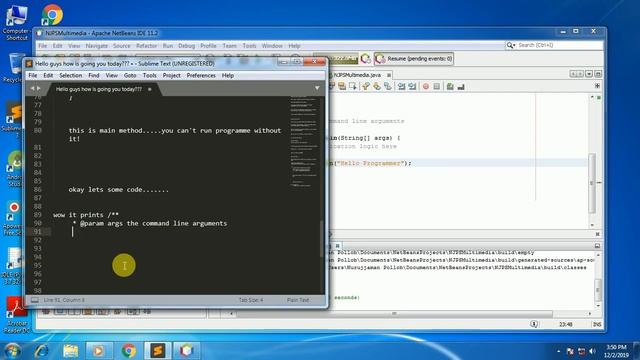Open Acrobat Reader DC desktop icon
The image size is (640, 360).
[16, 315]
